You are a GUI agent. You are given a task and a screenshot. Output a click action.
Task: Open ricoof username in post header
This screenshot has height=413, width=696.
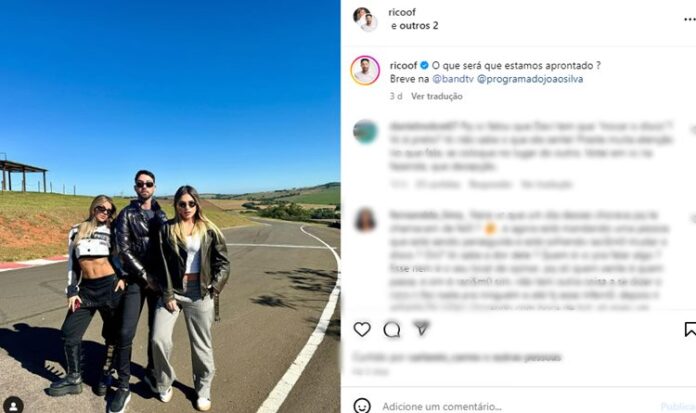pyautogui.click(x=402, y=12)
